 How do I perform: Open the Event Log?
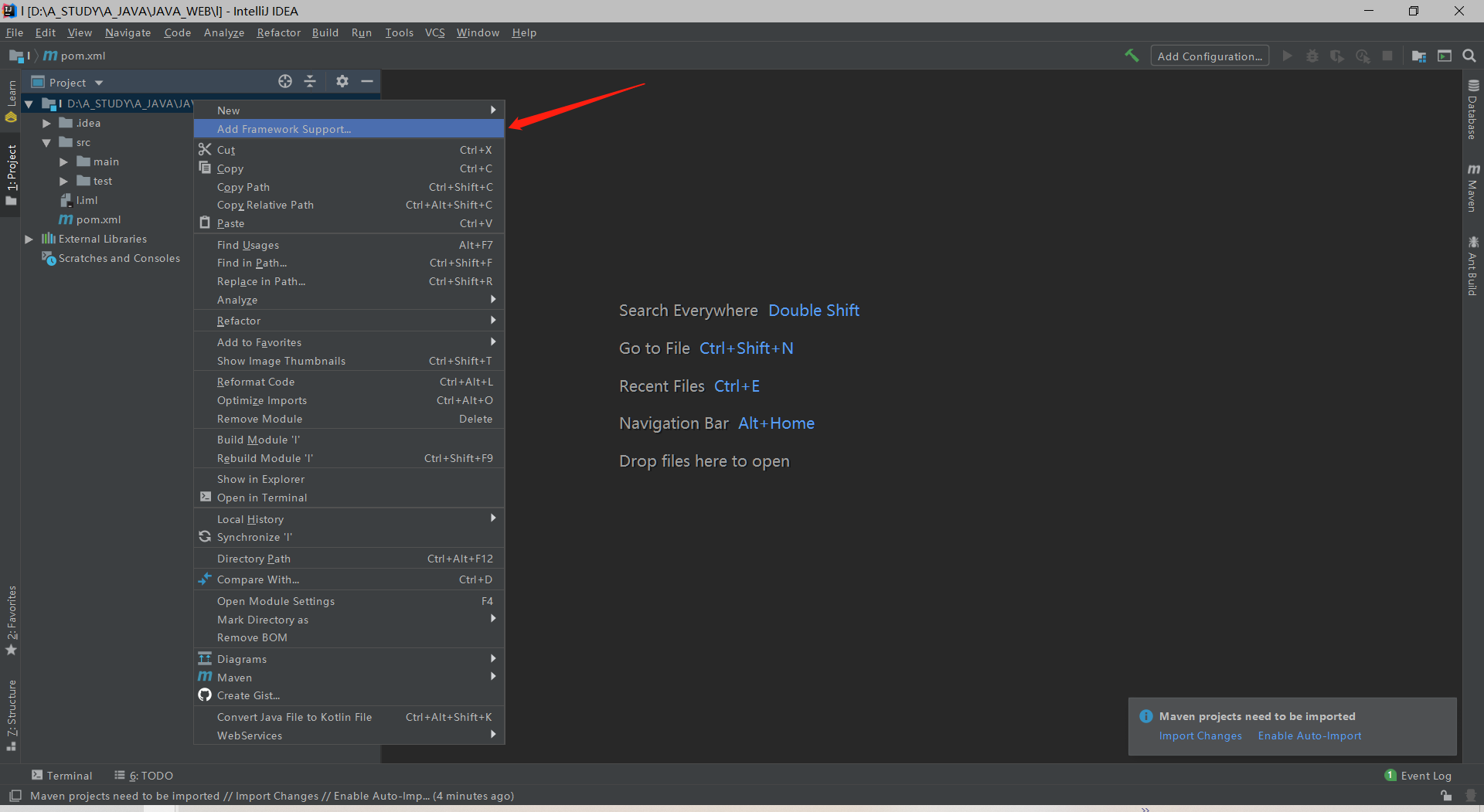pos(1418,776)
